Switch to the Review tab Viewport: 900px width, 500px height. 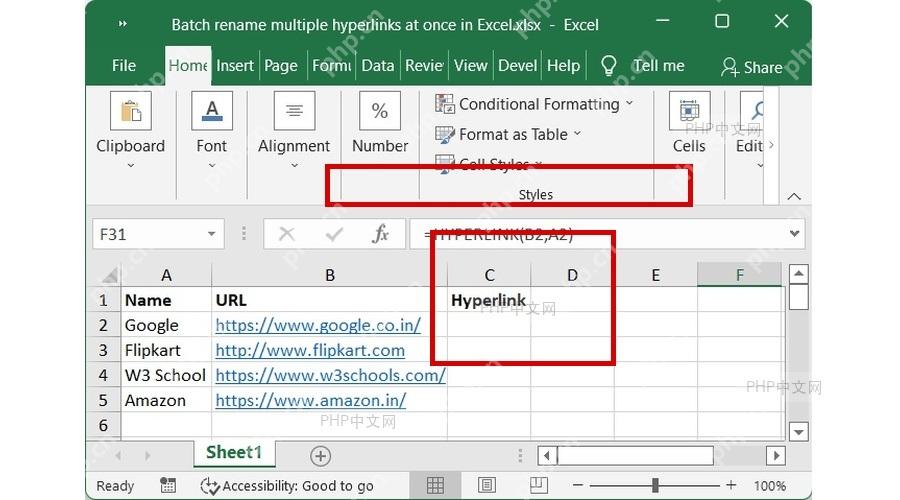(424, 66)
